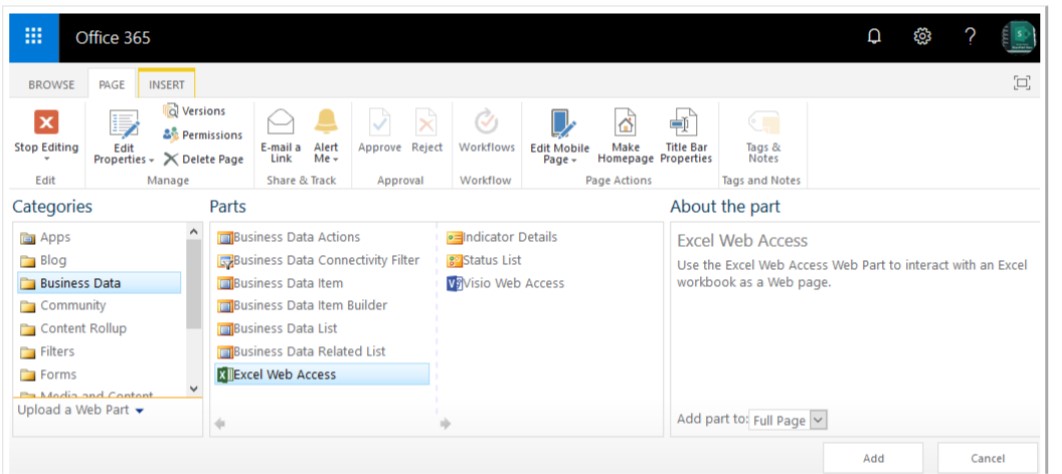Screen dimensions: 1062x474
Task: Open the Add part to dropdown
Action: click(x=788, y=421)
